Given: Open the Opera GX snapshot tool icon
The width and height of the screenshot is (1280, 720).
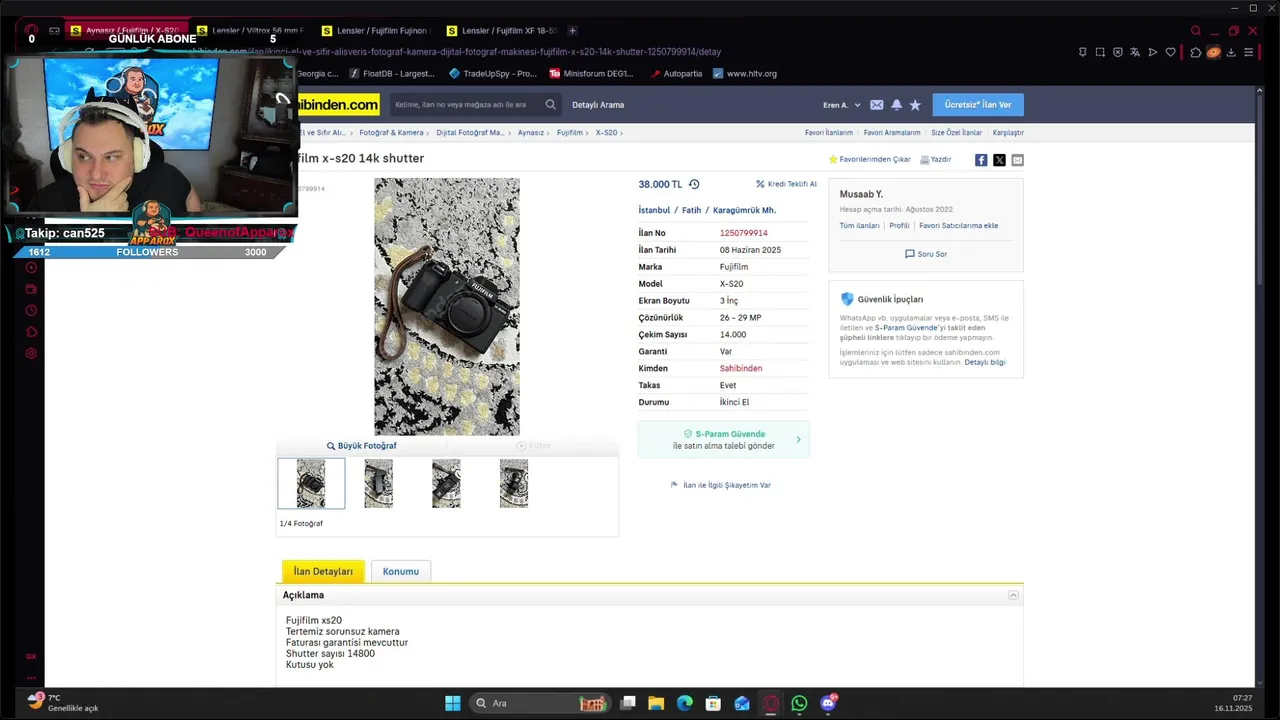Looking at the screenshot, I should click(1100, 52).
